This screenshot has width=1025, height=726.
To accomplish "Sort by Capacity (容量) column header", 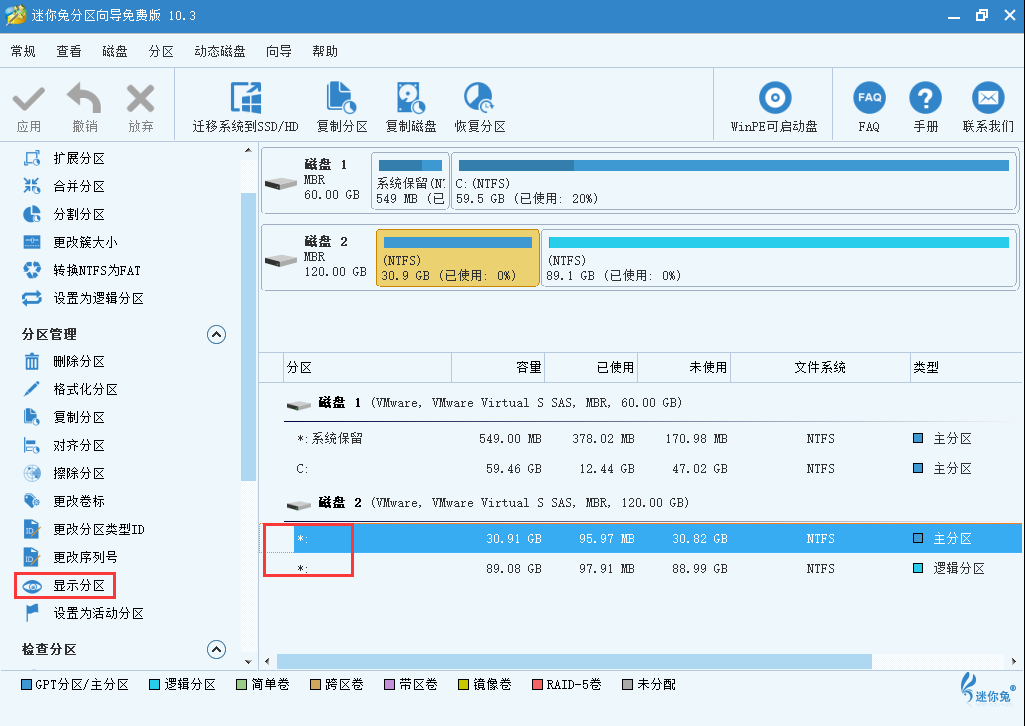I will click(x=498, y=367).
